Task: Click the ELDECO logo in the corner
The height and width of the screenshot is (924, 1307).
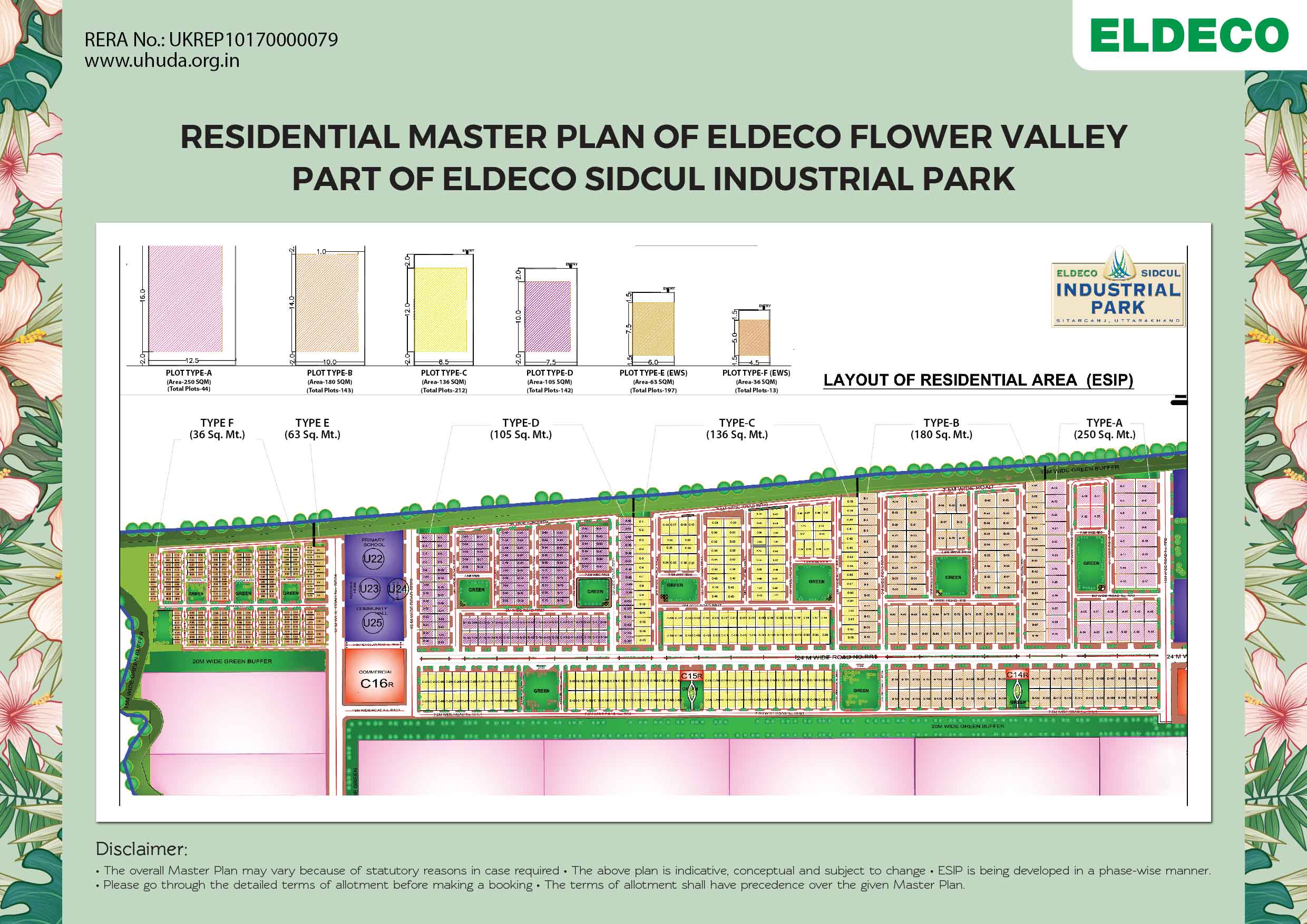Action: point(1188,35)
